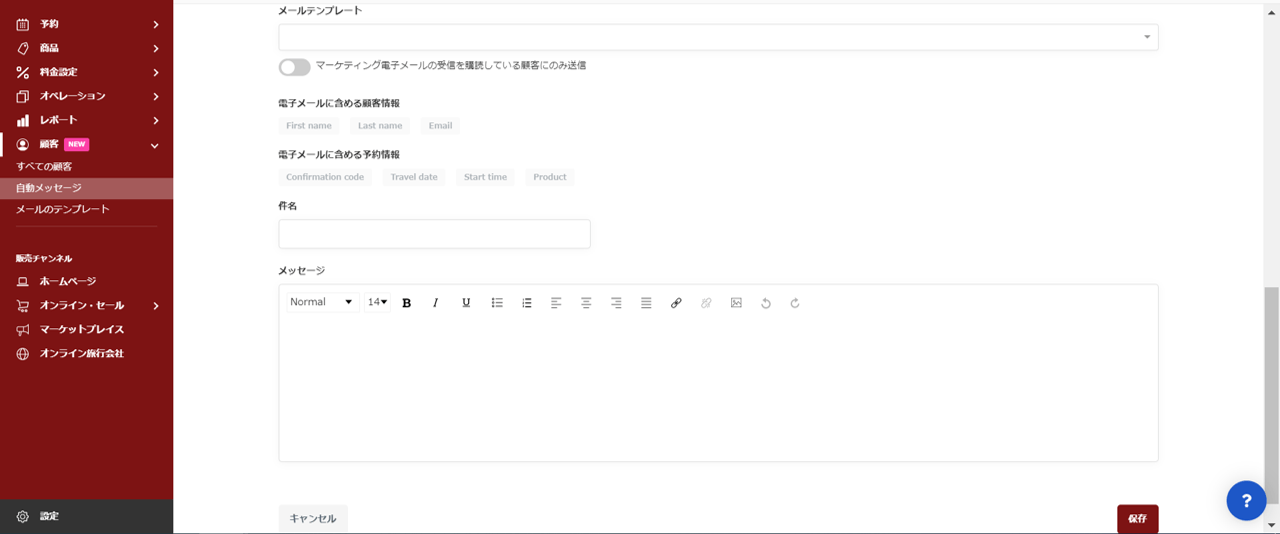Screen dimensions: 1280x534
Task: Center-align the message text
Action: [586, 303]
